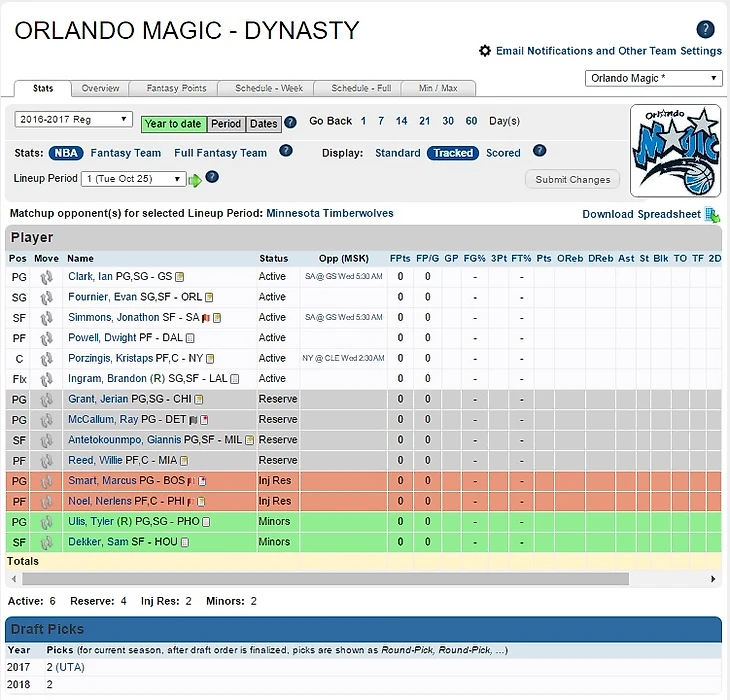Set Stats to Full Fantasy Team
730x700 pixels.
click(x=221, y=153)
